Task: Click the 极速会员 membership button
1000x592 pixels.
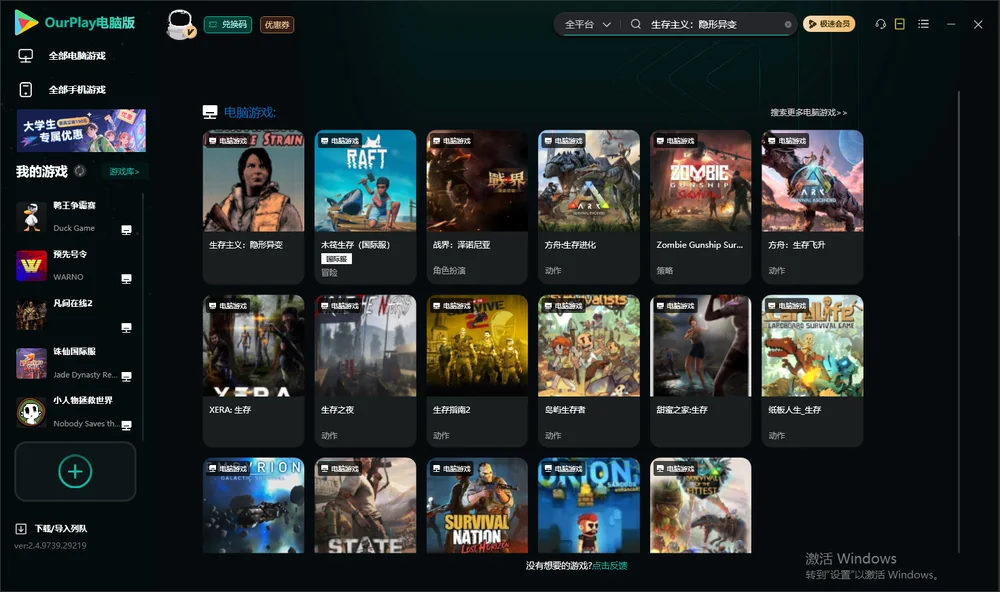Action: click(829, 24)
